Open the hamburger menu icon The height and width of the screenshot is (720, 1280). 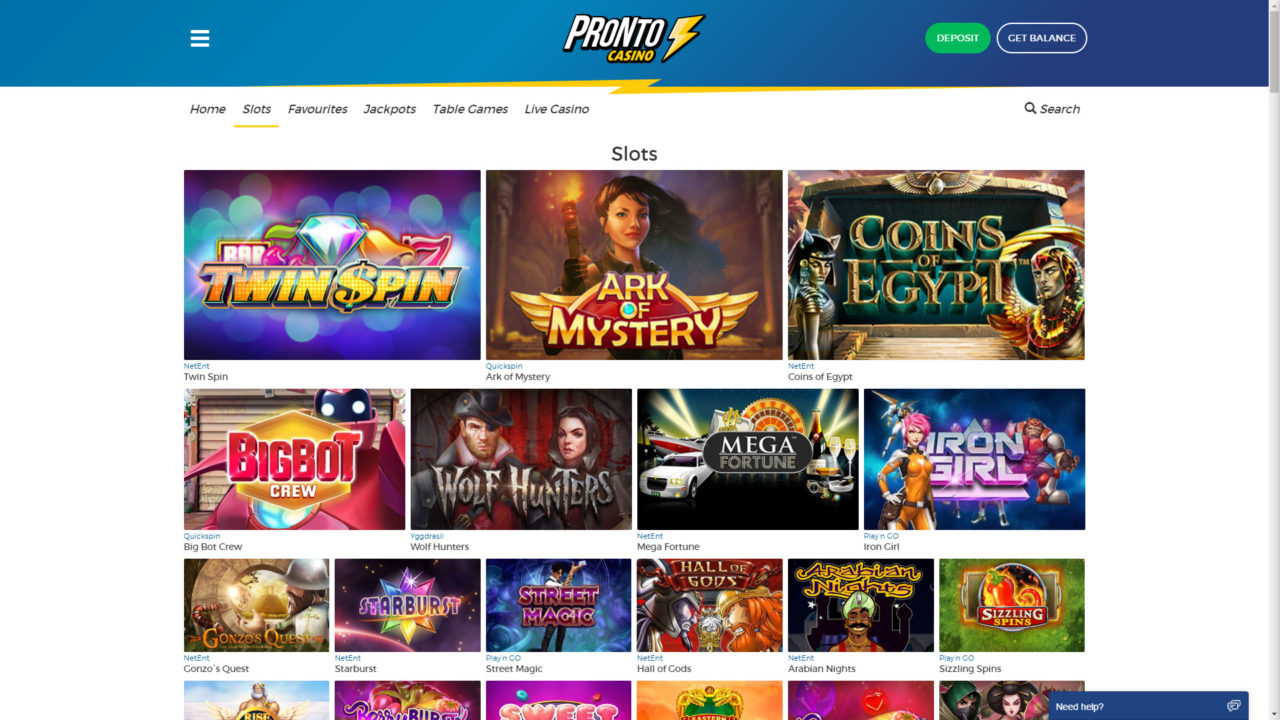[x=200, y=38]
